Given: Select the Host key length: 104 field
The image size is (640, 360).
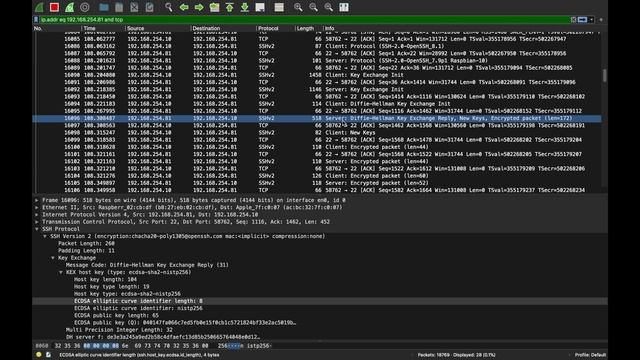Looking at the screenshot, I should click(x=105, y=280).
